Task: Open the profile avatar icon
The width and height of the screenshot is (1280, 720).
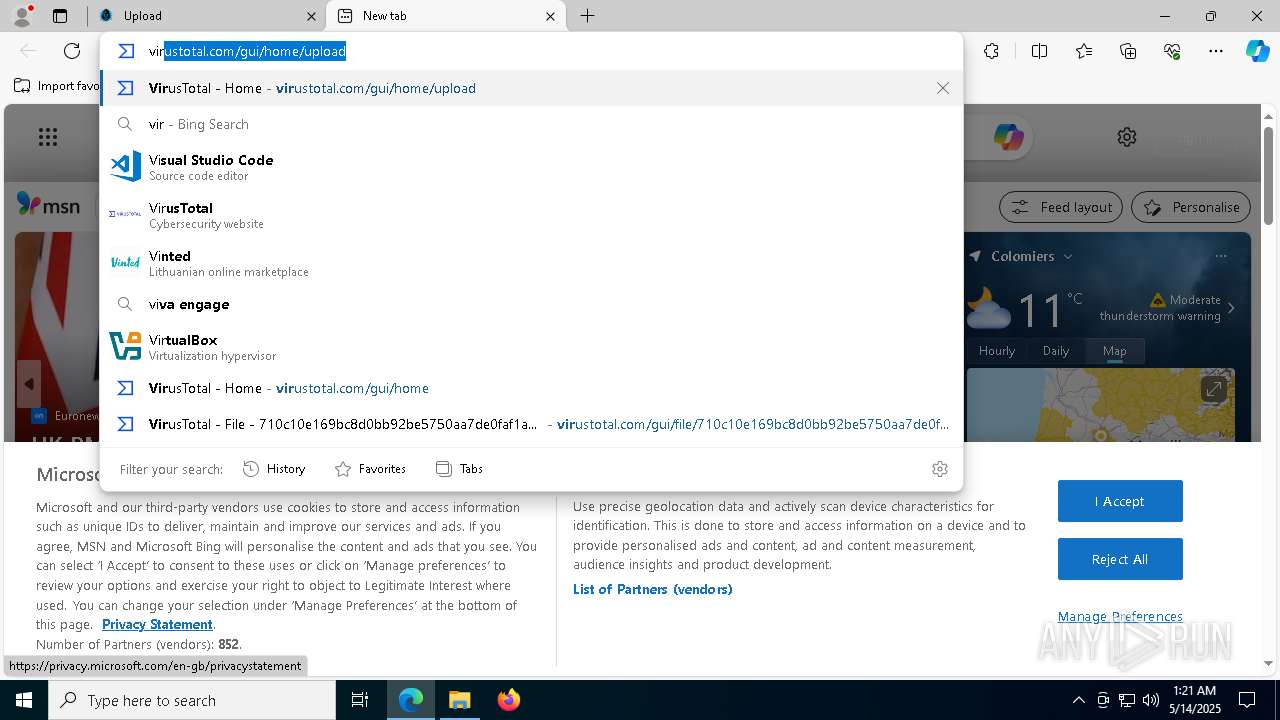Action: tap(22, 16)
